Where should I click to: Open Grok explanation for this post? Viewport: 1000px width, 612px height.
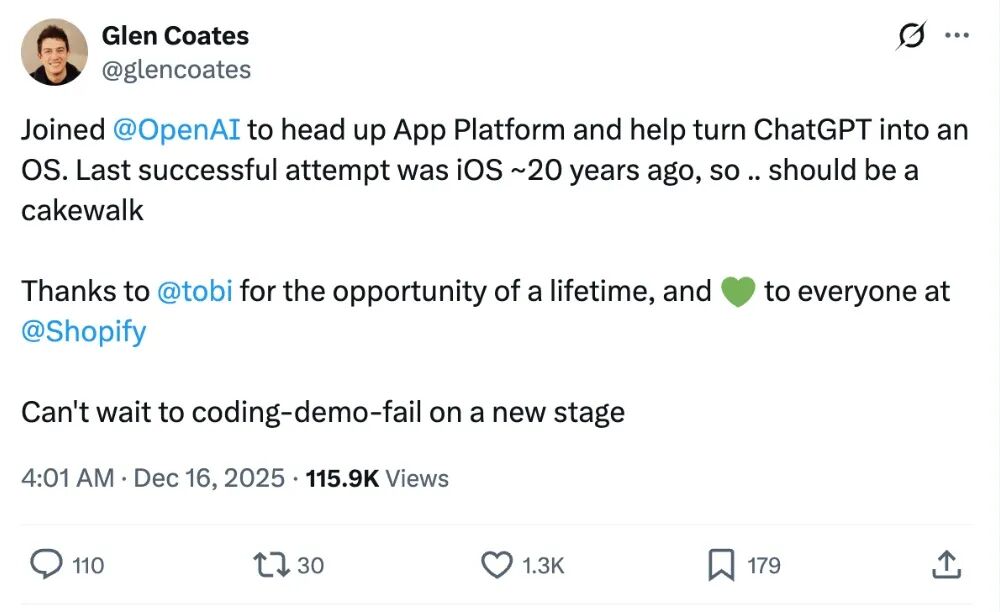911,37
